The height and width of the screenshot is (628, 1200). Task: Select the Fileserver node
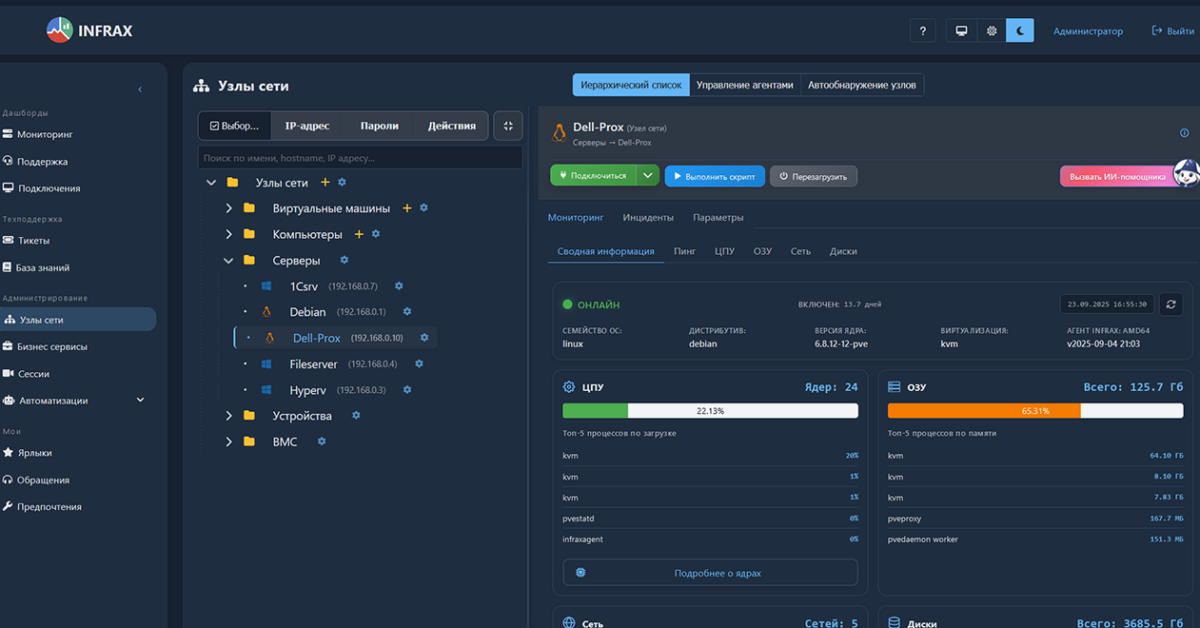pyautogui.click(x=313, y=364)
